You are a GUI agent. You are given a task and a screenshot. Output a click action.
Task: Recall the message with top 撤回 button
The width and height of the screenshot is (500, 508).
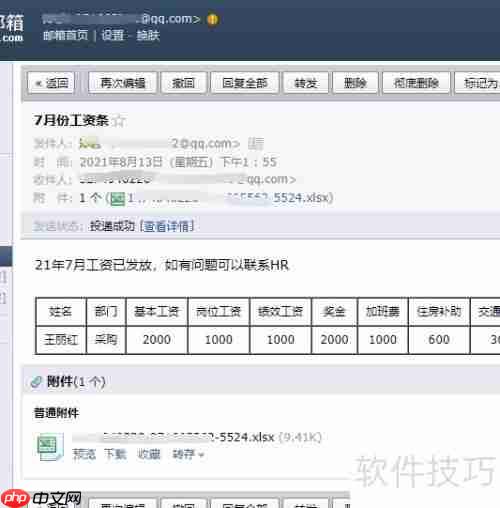coord(184,83)
